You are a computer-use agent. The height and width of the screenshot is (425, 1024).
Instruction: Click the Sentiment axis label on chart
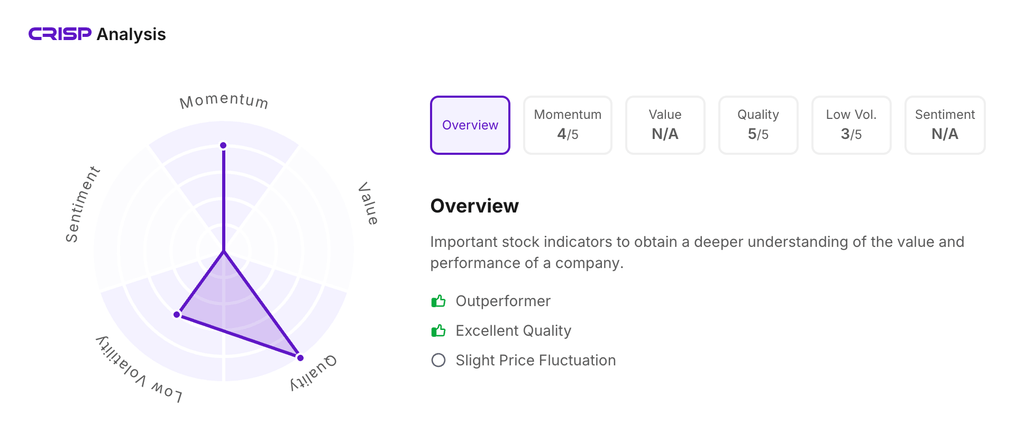click(x=83, y=205)
